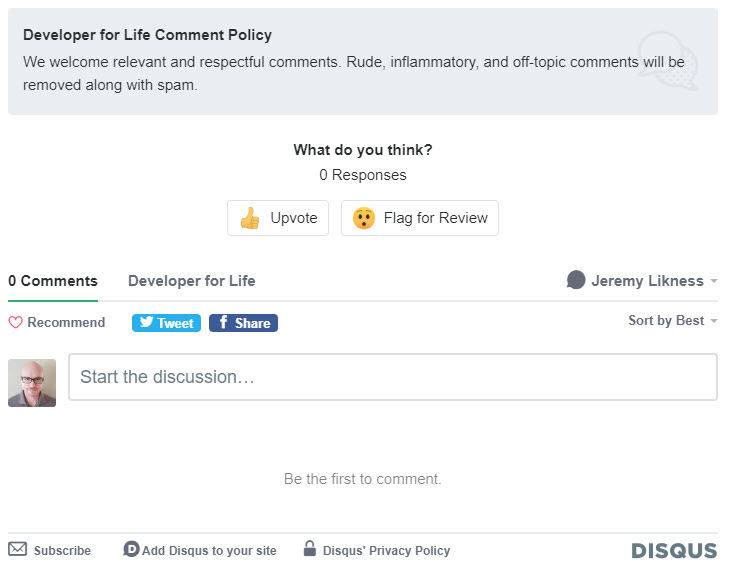
Task: Click the Be the first to comment text
Action: [x=363, y=479]
